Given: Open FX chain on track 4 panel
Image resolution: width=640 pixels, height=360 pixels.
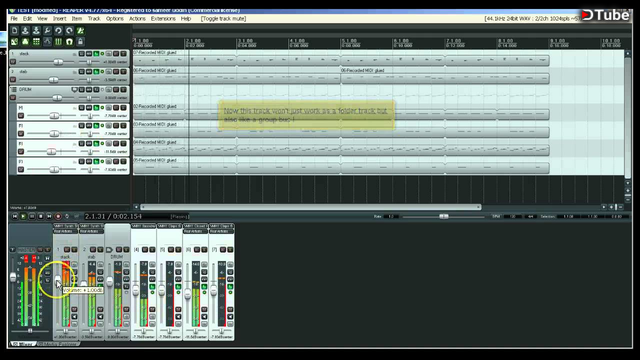Looking at the screenshot, I should coord(96,107).
